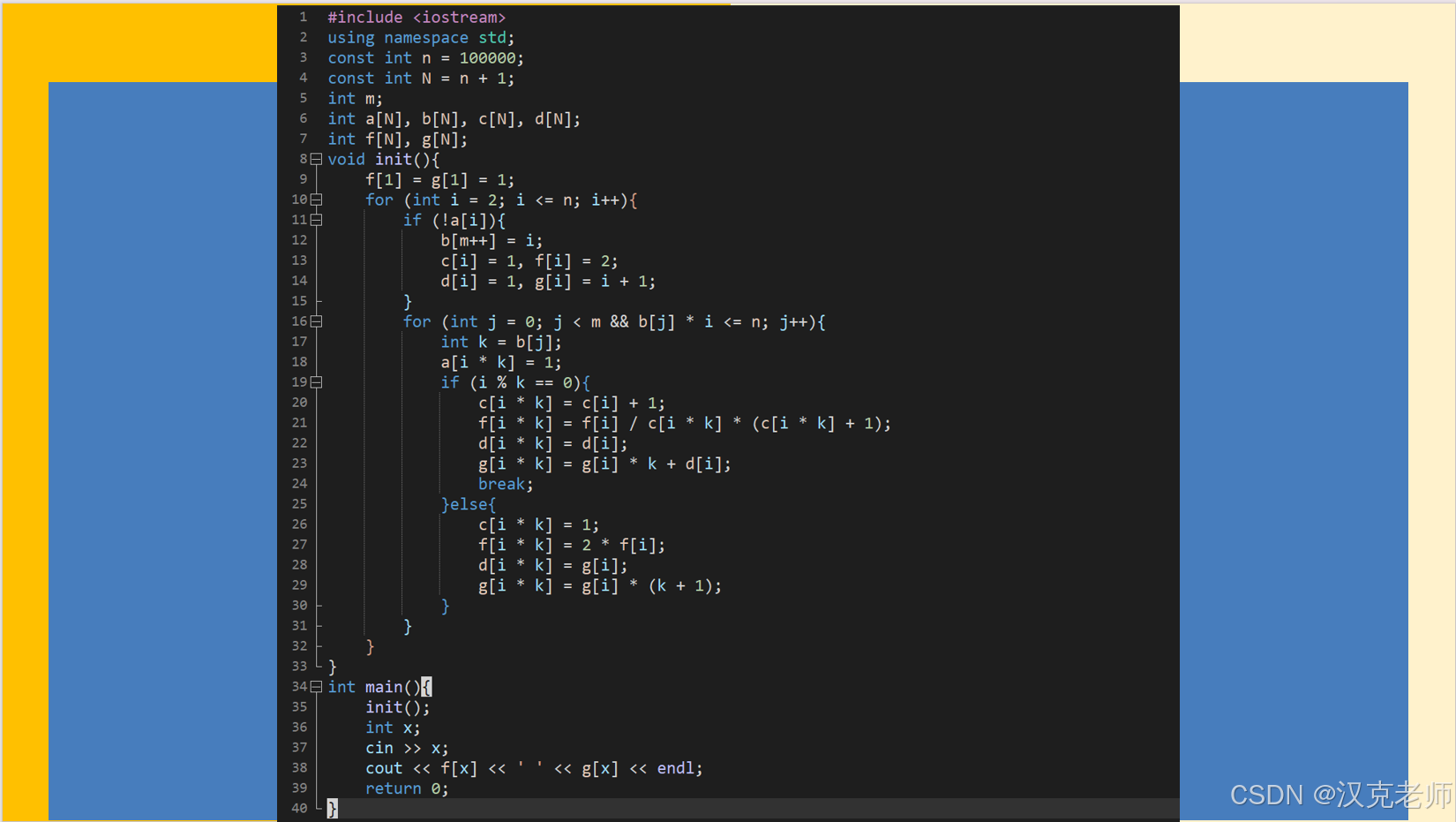
Task: Collapse the if (i % k == 0) fold marker
Action: point(316,382)
